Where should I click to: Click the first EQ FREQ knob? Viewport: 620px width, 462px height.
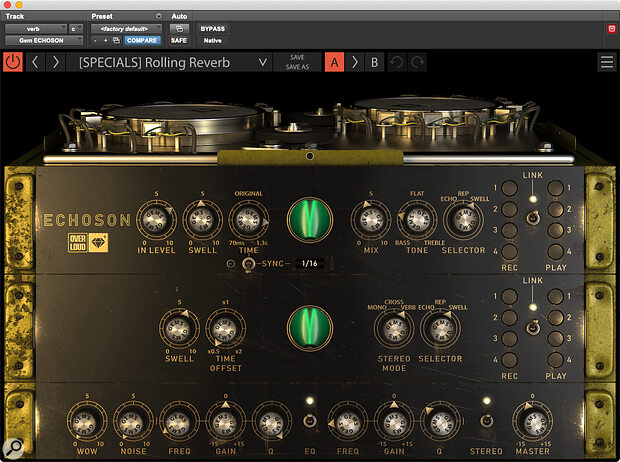click(179, 422)
